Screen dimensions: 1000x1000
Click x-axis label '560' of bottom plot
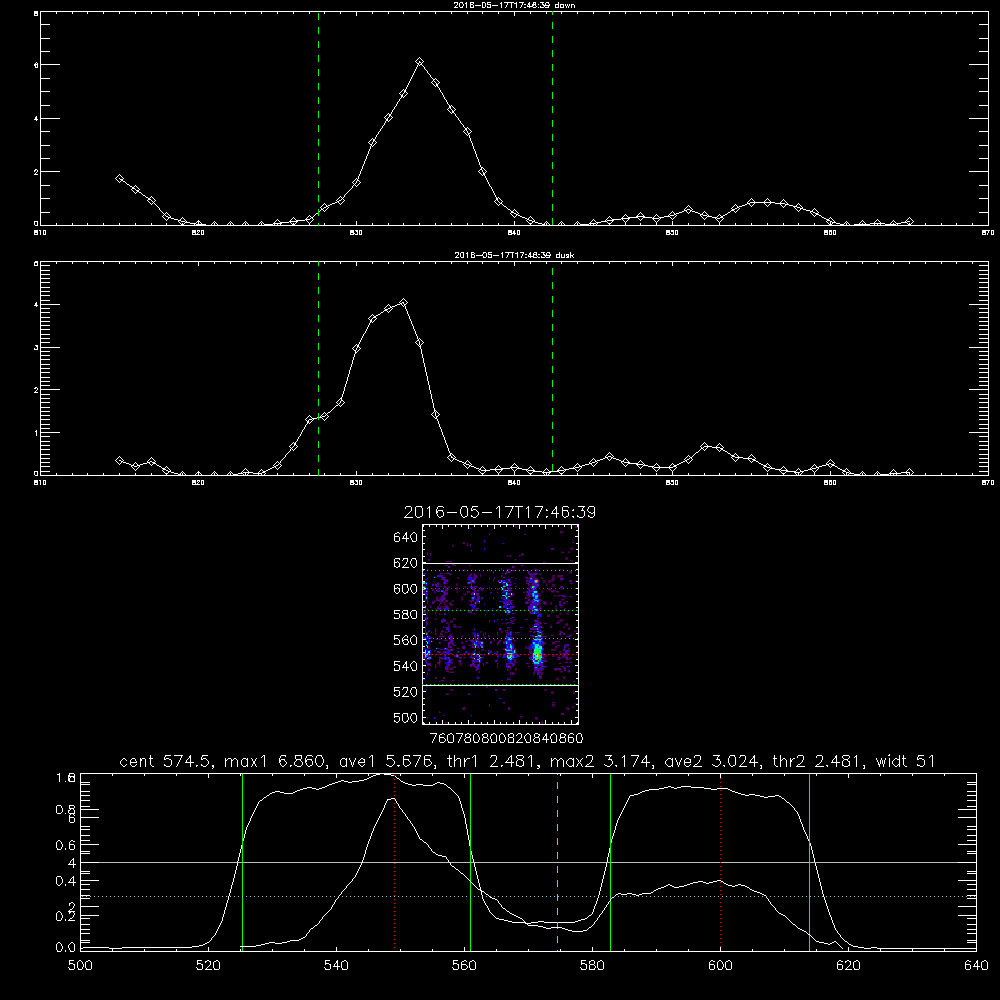464,966
